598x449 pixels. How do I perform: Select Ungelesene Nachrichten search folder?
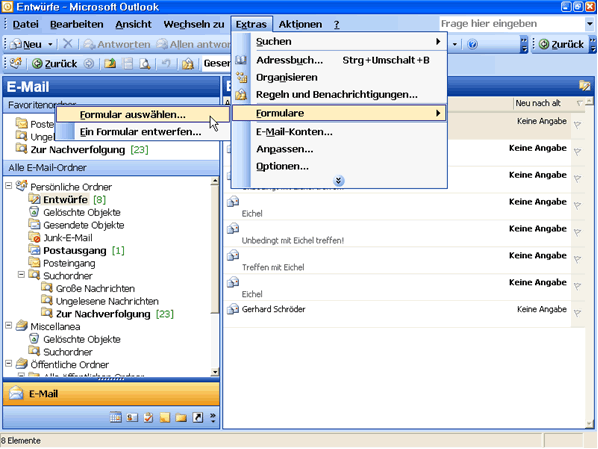coord(100,301)
